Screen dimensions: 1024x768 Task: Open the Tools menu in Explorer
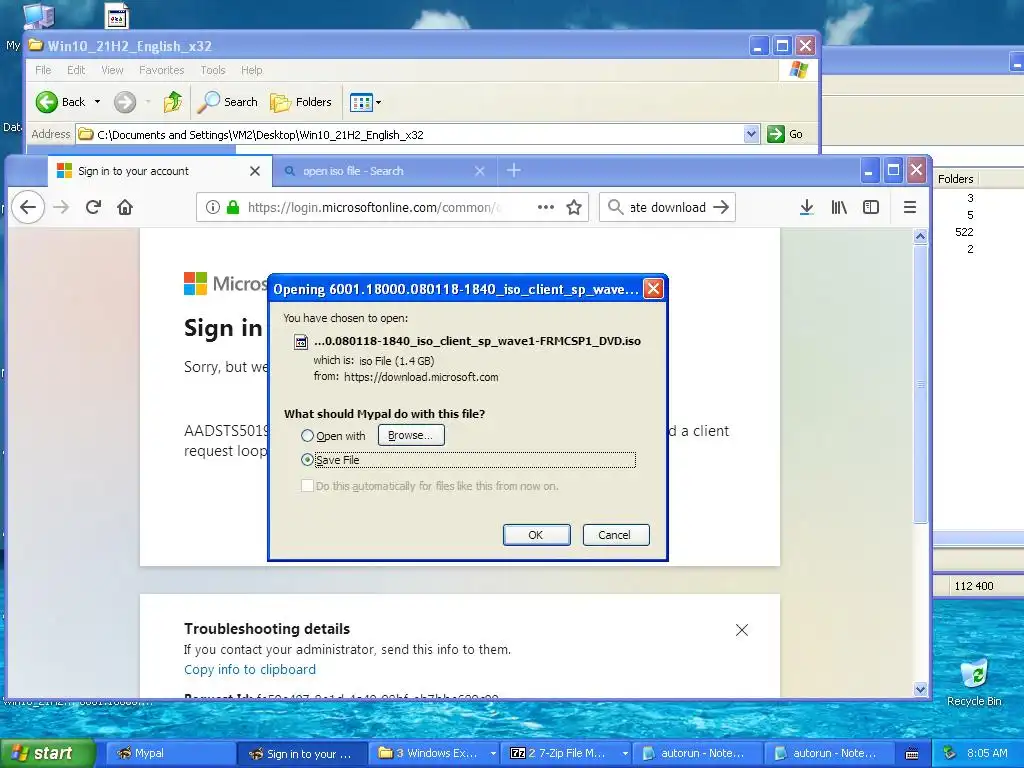[212, 70]
